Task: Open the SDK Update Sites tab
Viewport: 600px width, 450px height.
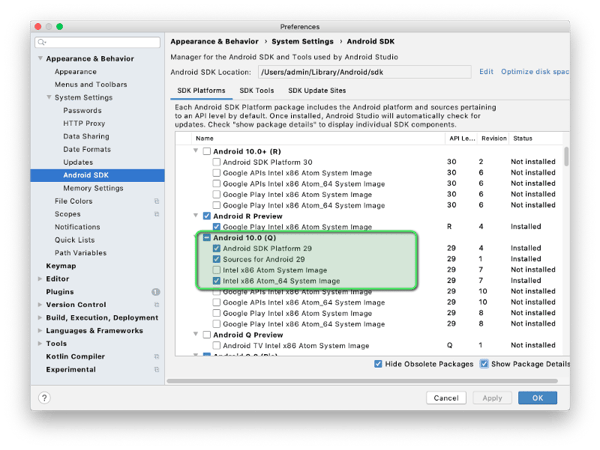Action: (317, 91)
